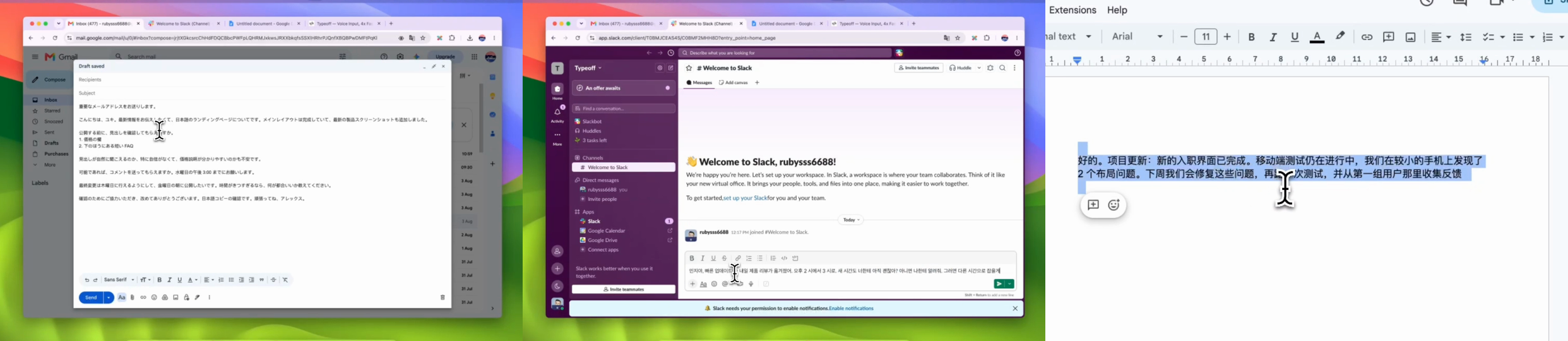This screenshot has width=1568, height=341.
Task: Add comment icon in Google Docs toolbar
Action: click(1389, 37)
